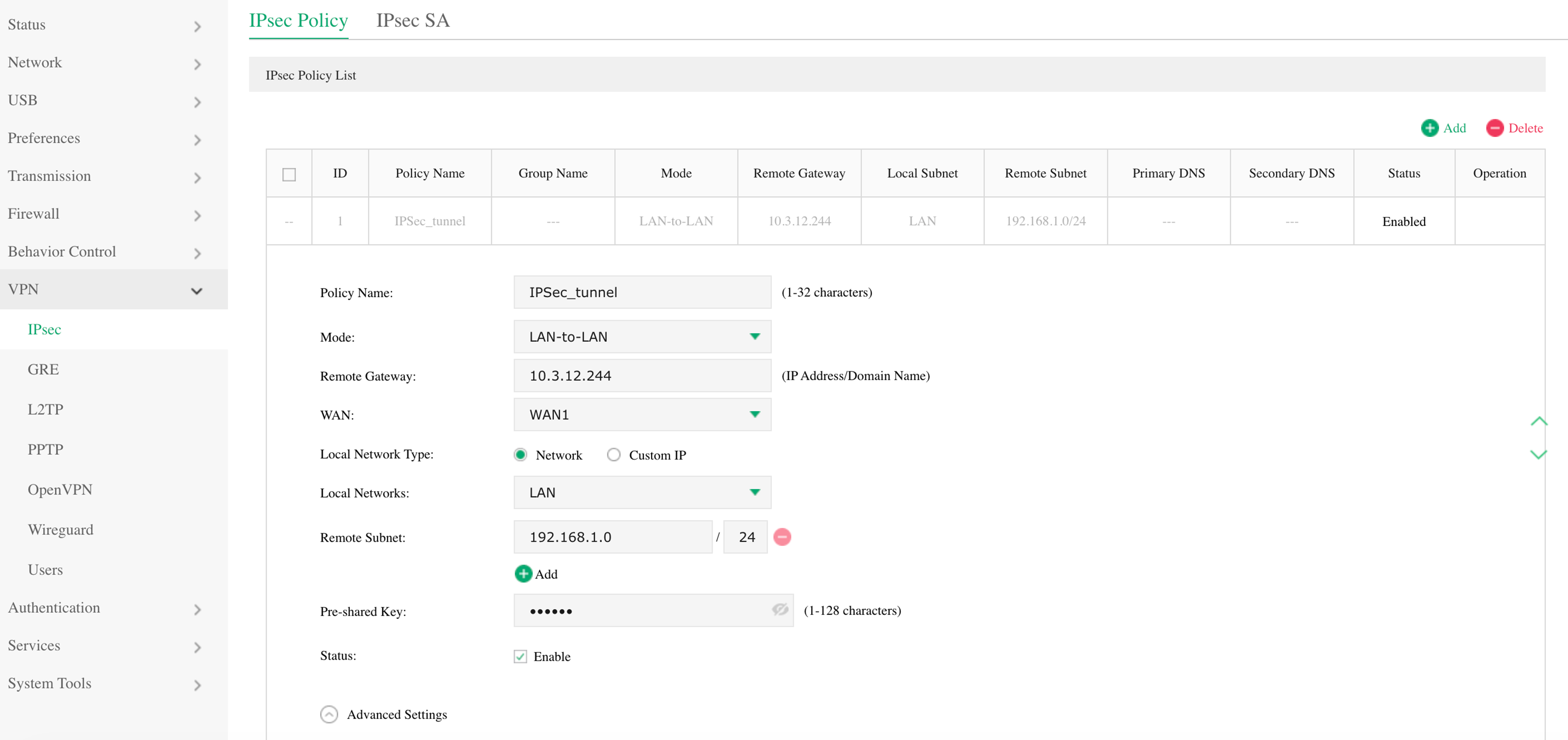Expand the USB sidebar menu

point(114,100)
